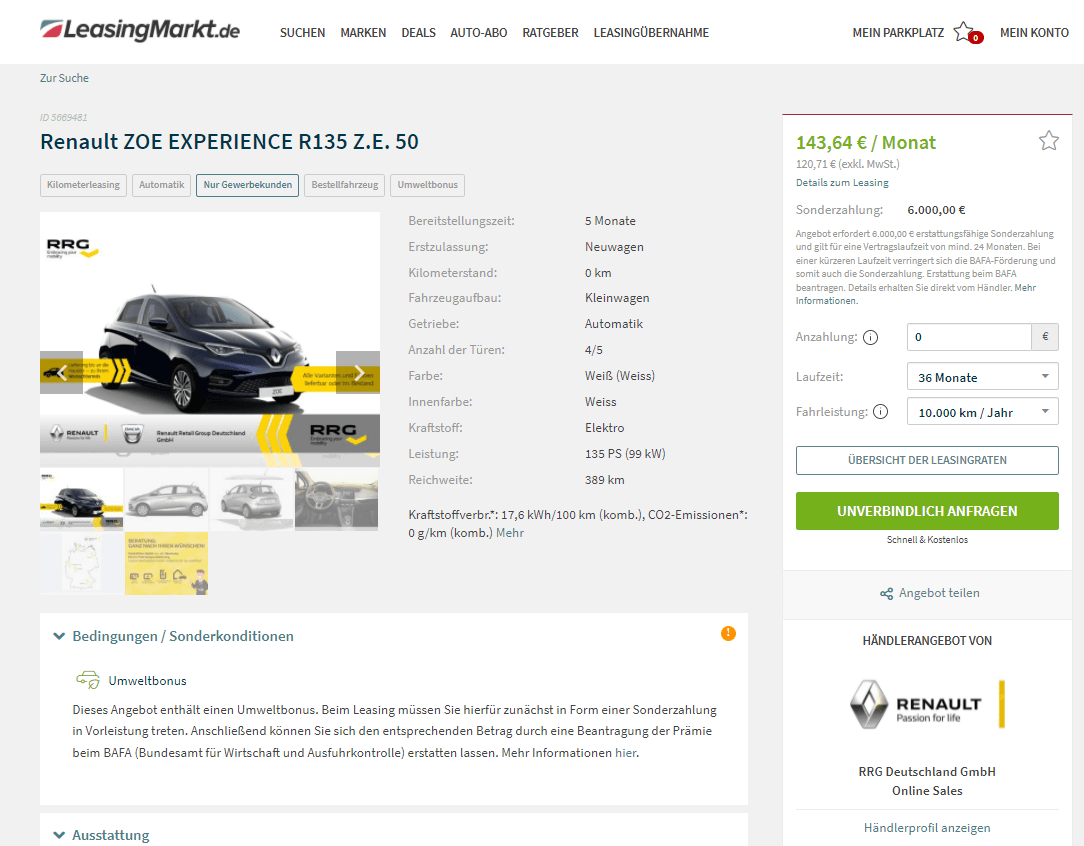Click hier link in Umweltbonus text
1084x846 pixels.
[x=626, y=753]
